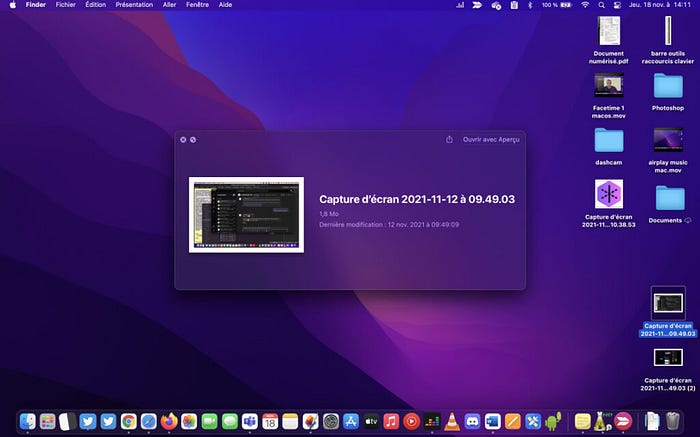Launch Google Chrome from the Dock
700x437 pixels.
(x=129, y=421)
